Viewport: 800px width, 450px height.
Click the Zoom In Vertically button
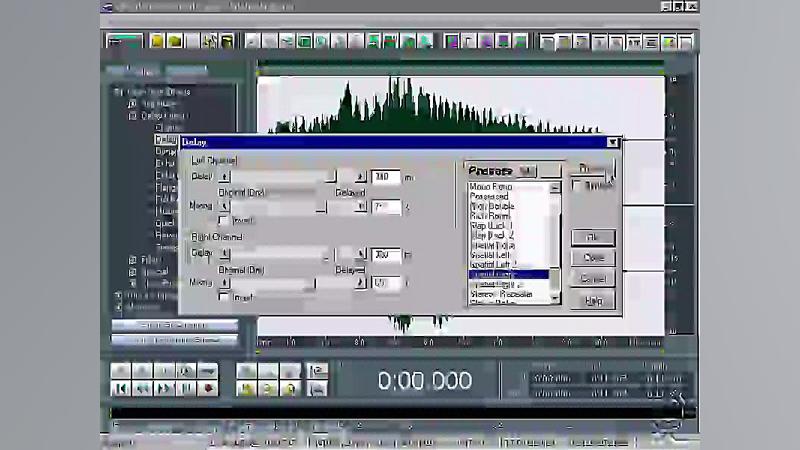pyautogui.click(x=317, y=371)
